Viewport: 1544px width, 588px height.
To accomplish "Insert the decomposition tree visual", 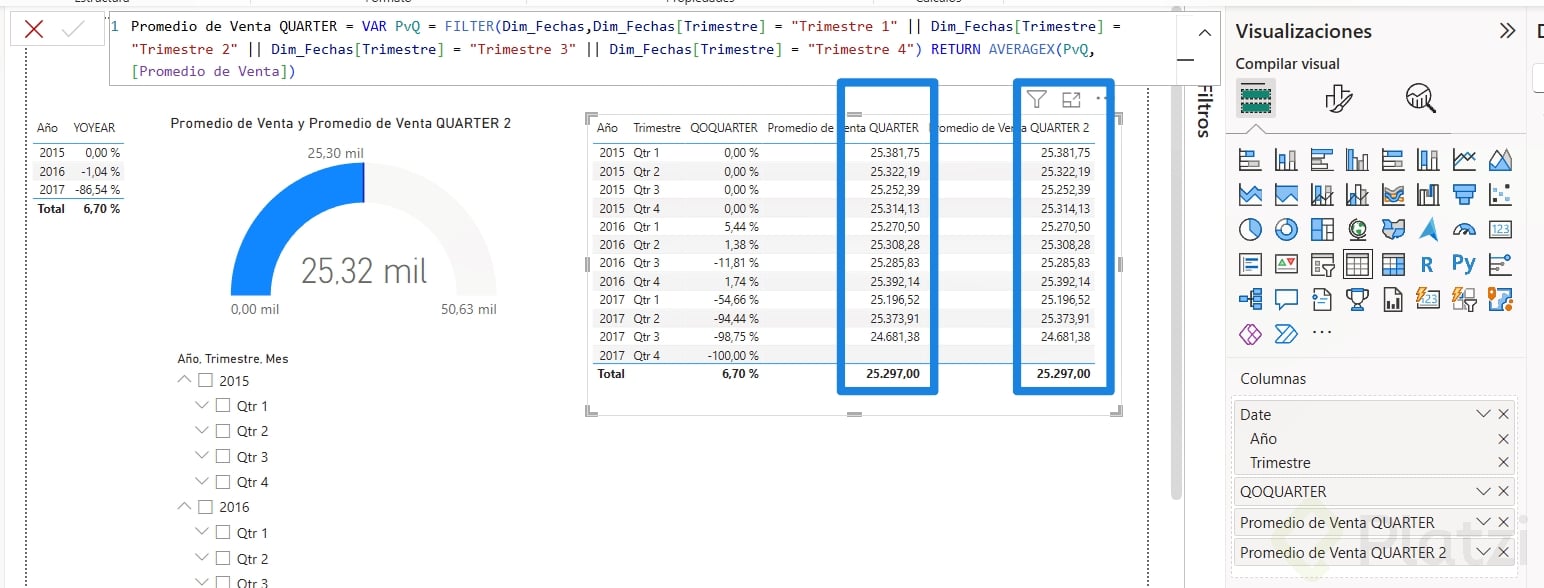I will tap(1250, 299).
